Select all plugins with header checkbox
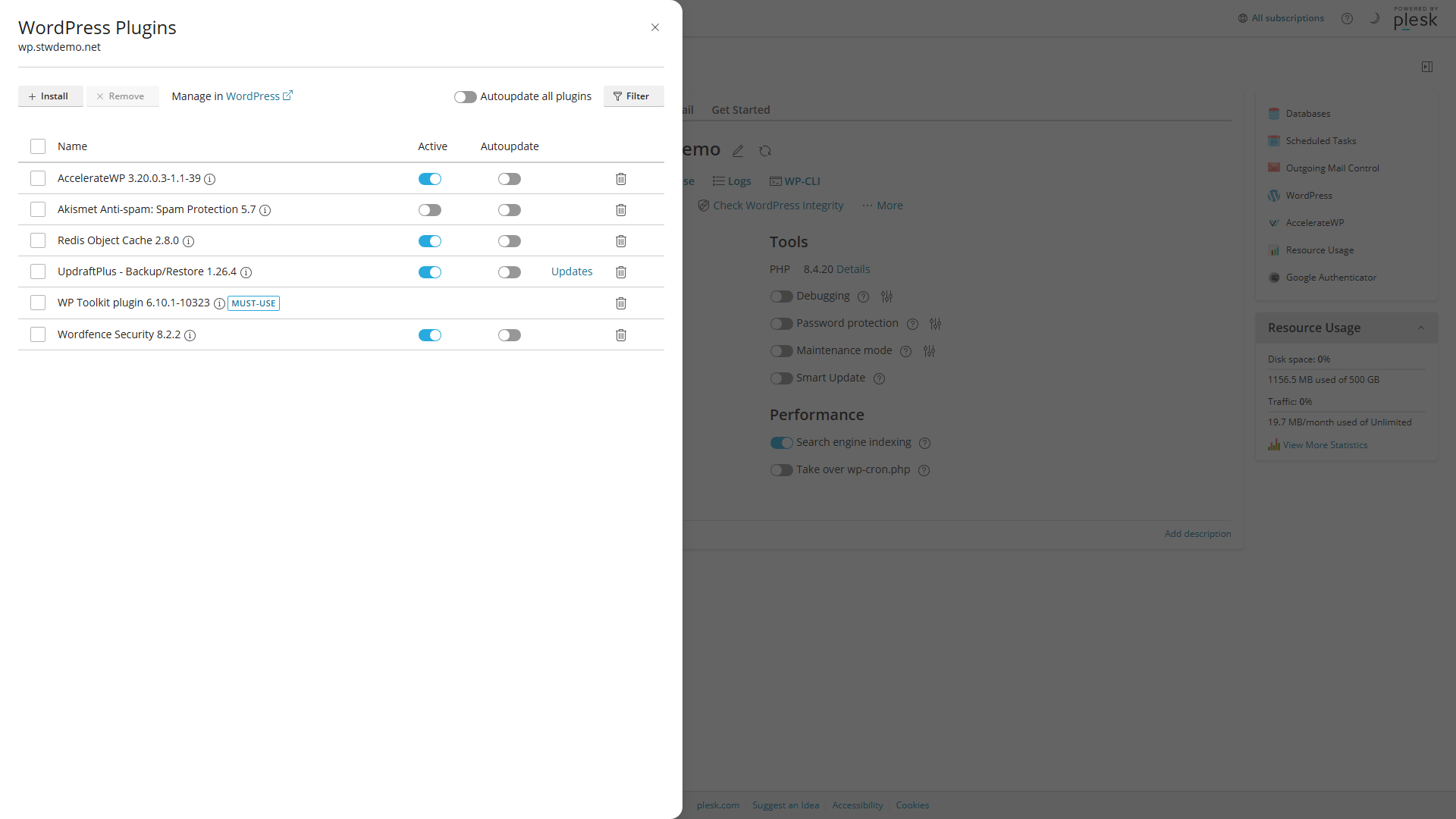Viewport: 1456px width, 819px height. pos(38,146)
